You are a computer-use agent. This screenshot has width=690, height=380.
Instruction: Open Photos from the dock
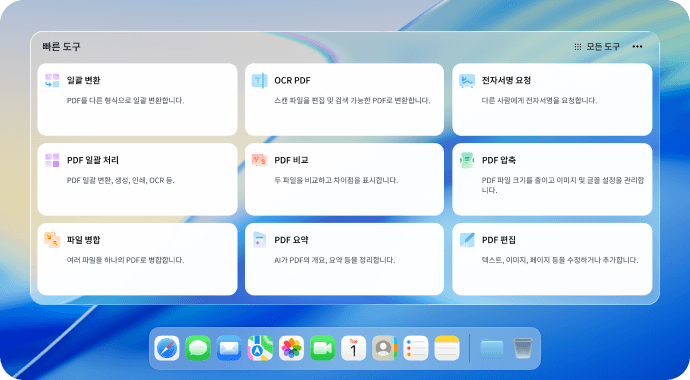[x=291, y=348]
